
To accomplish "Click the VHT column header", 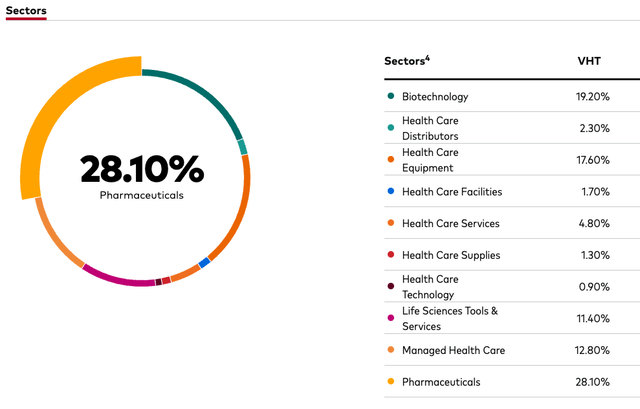I will (590, 61).
